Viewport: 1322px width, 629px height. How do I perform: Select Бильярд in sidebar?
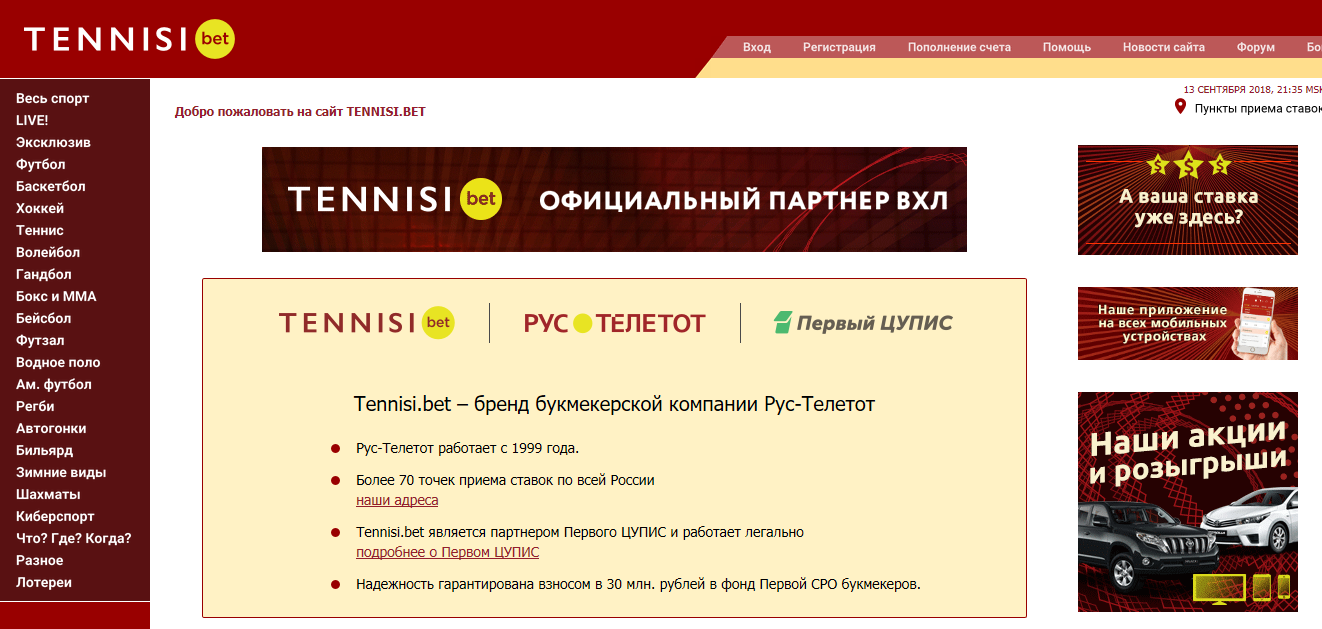tap(45, 450)
